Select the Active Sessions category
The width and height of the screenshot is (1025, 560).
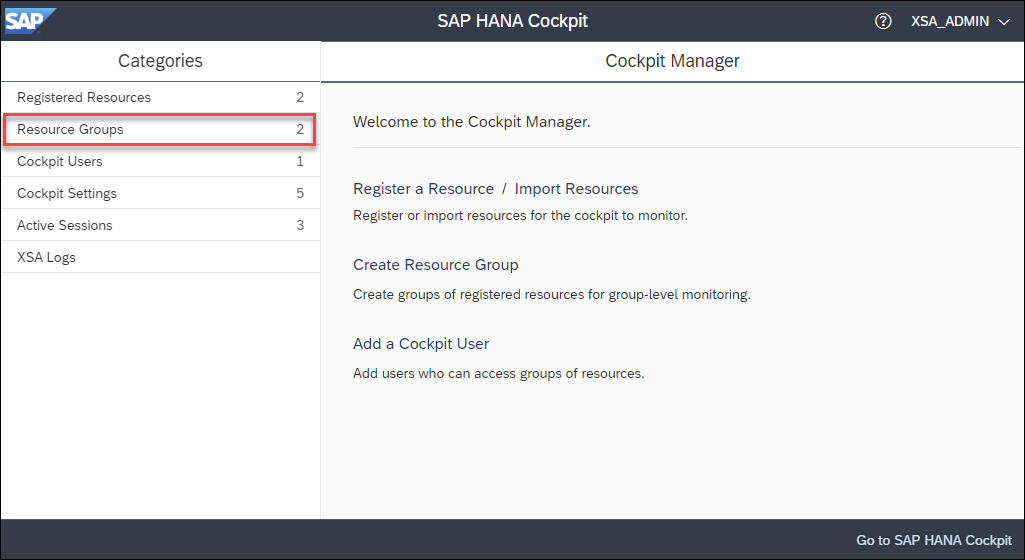[x=160, y=225]
